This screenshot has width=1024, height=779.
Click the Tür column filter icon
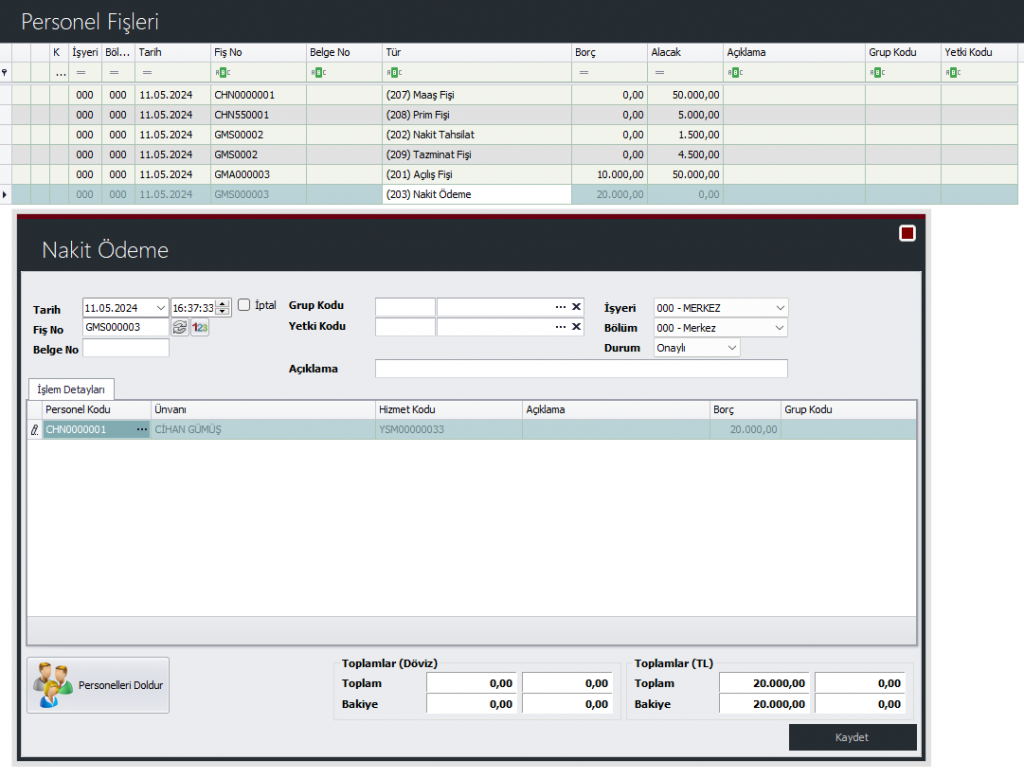[393, 72]
